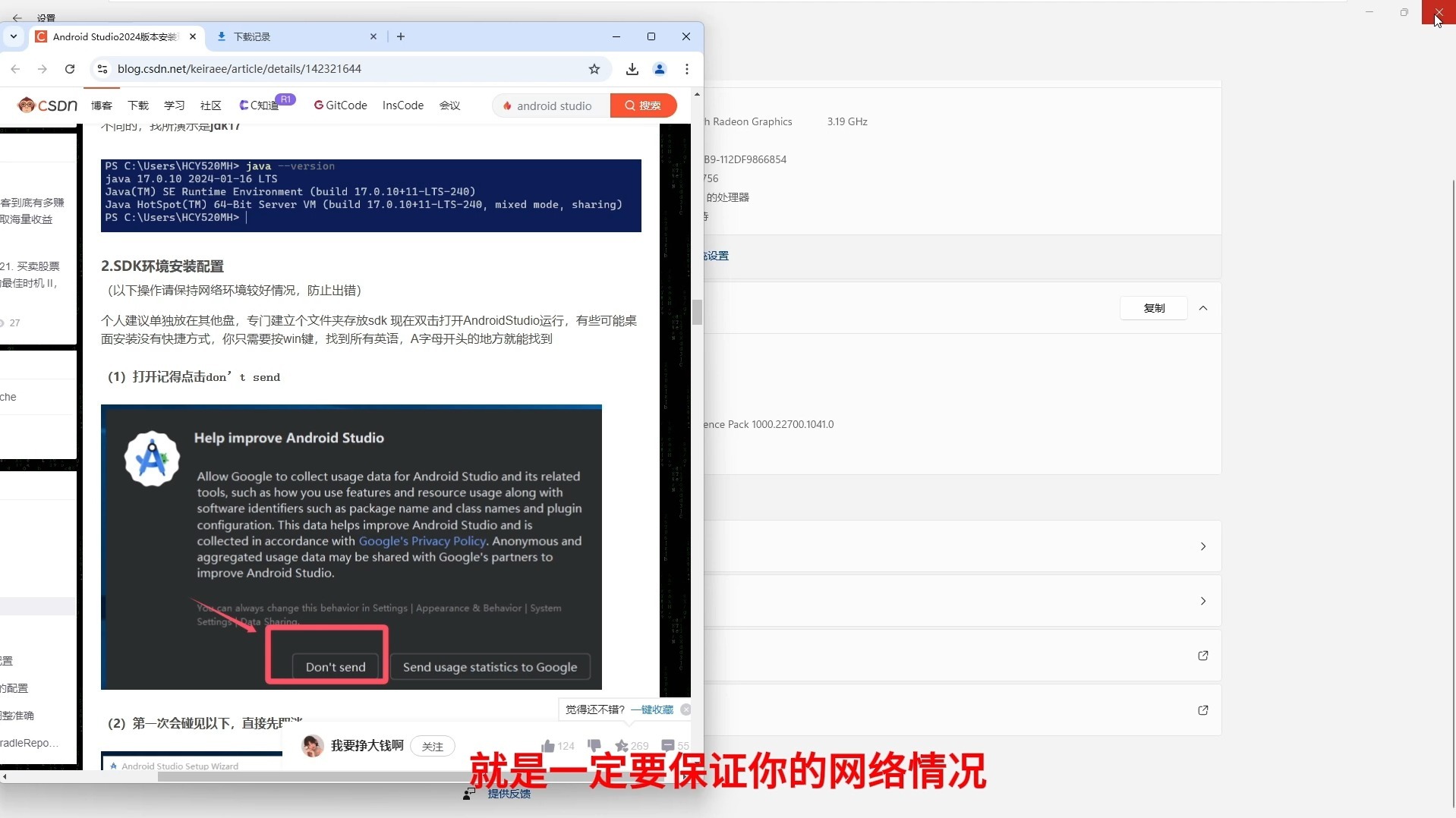Open the 会议 menu item
Screen dimensions: 1456x818
pos(450,105)
